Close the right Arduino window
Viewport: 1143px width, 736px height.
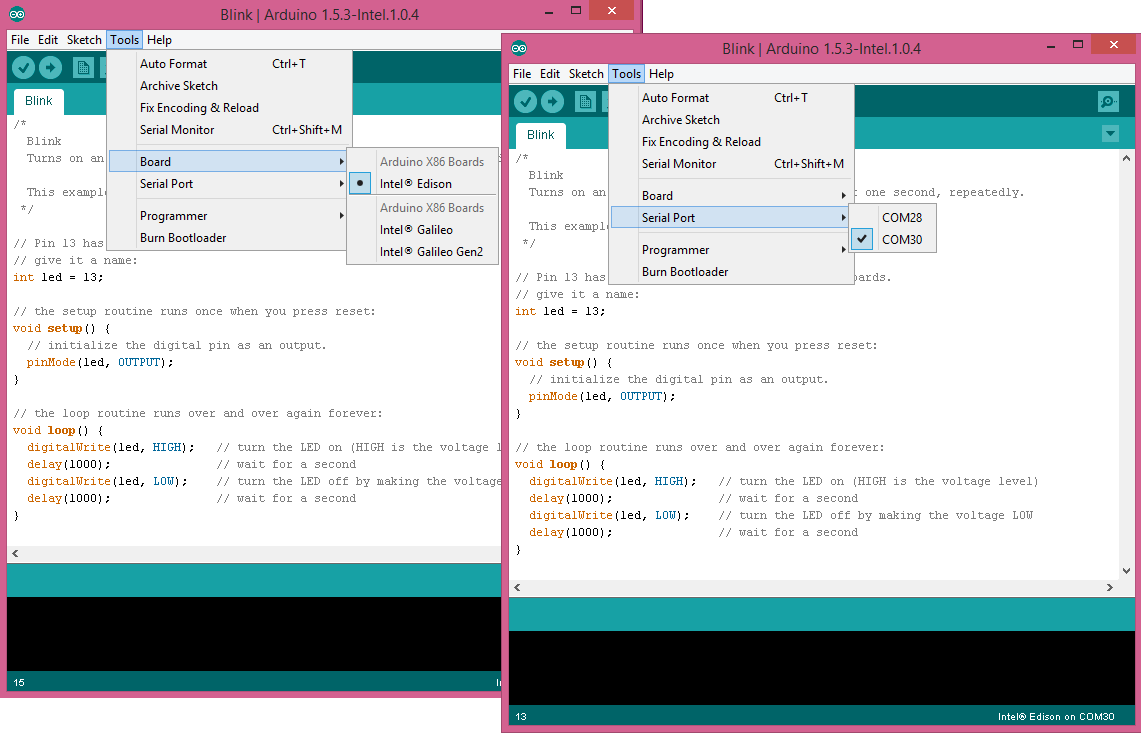coord(1114,44)
